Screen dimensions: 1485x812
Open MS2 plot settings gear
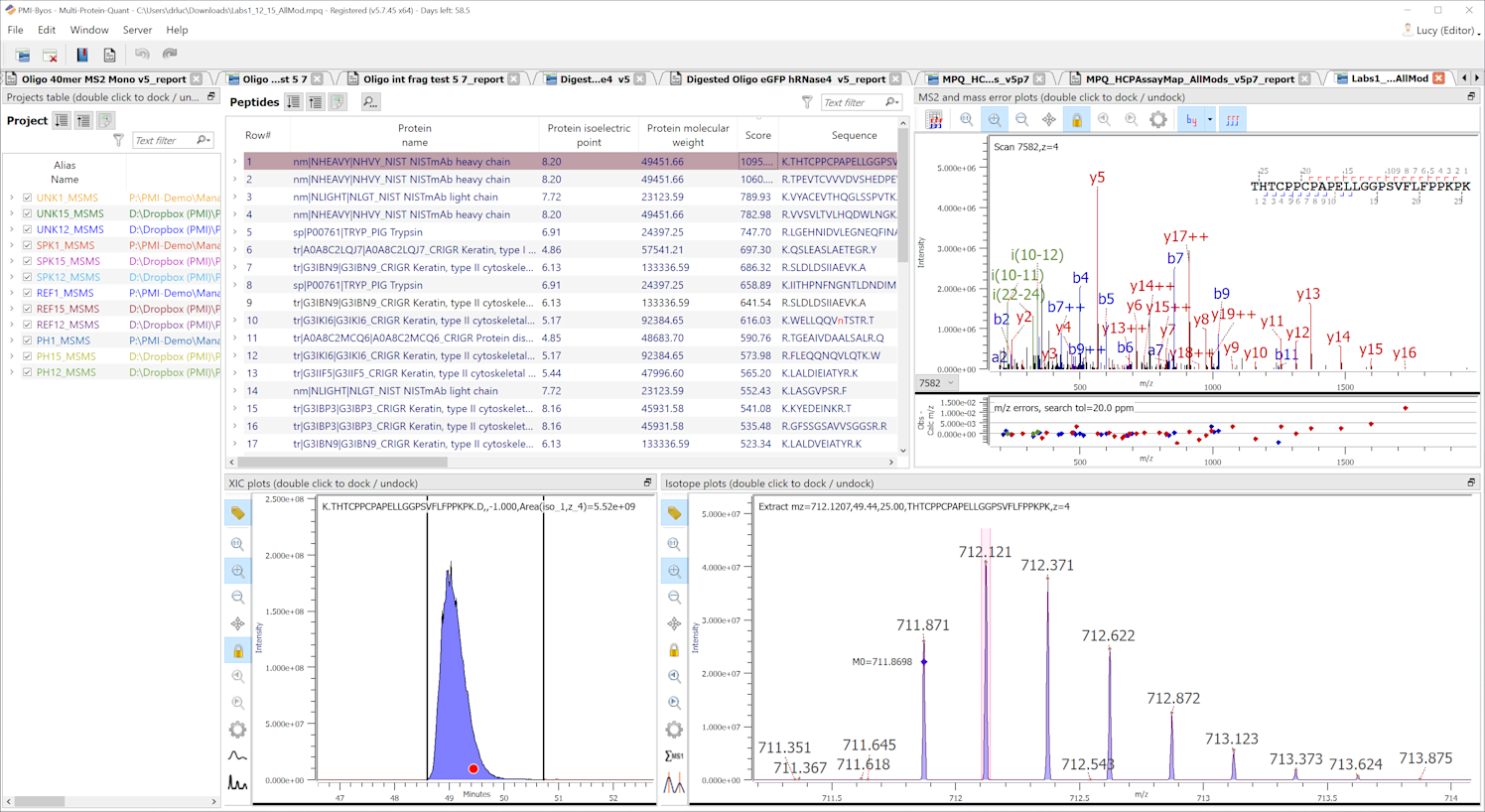tap(1158, 120)
